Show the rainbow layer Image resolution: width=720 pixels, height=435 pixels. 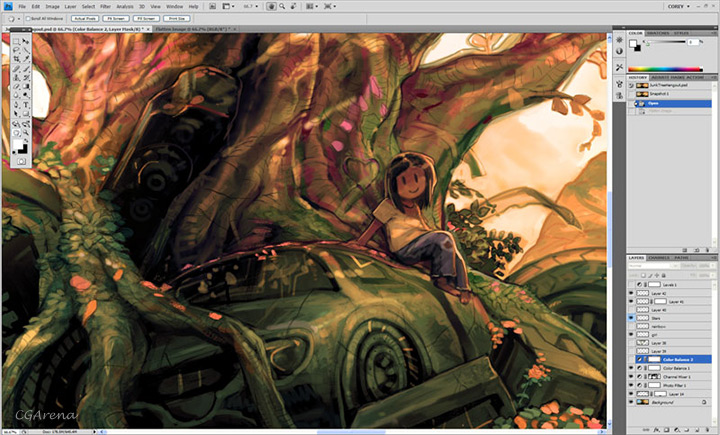pyautogui.click(x=631, y=326)
